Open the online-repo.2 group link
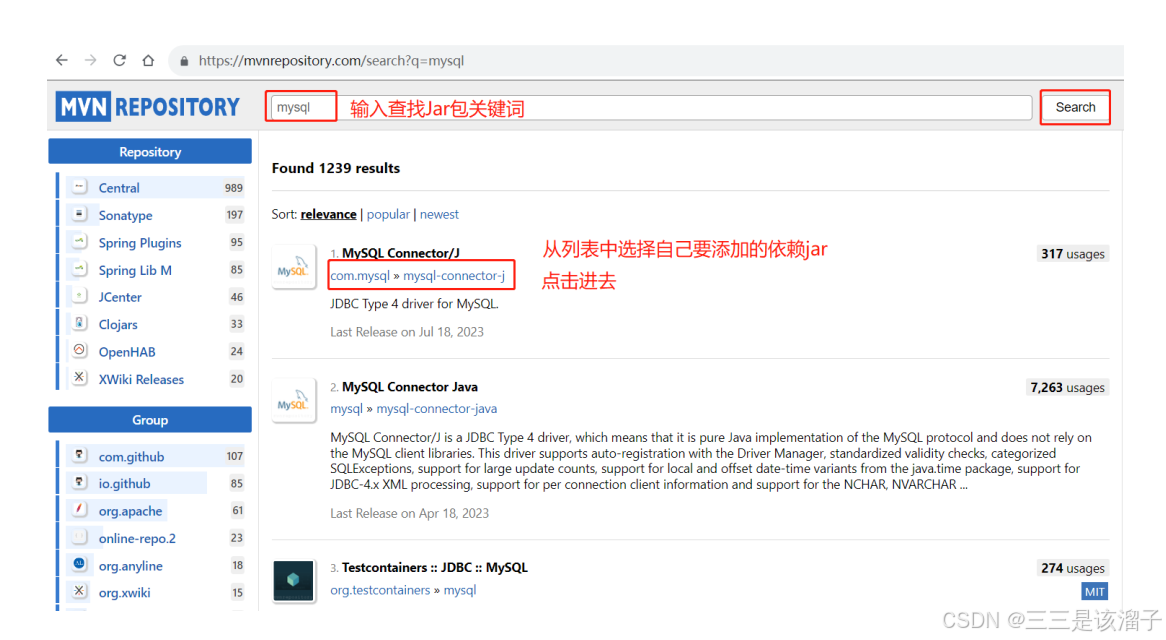The image size is (1166, 640). click(138, 539)
